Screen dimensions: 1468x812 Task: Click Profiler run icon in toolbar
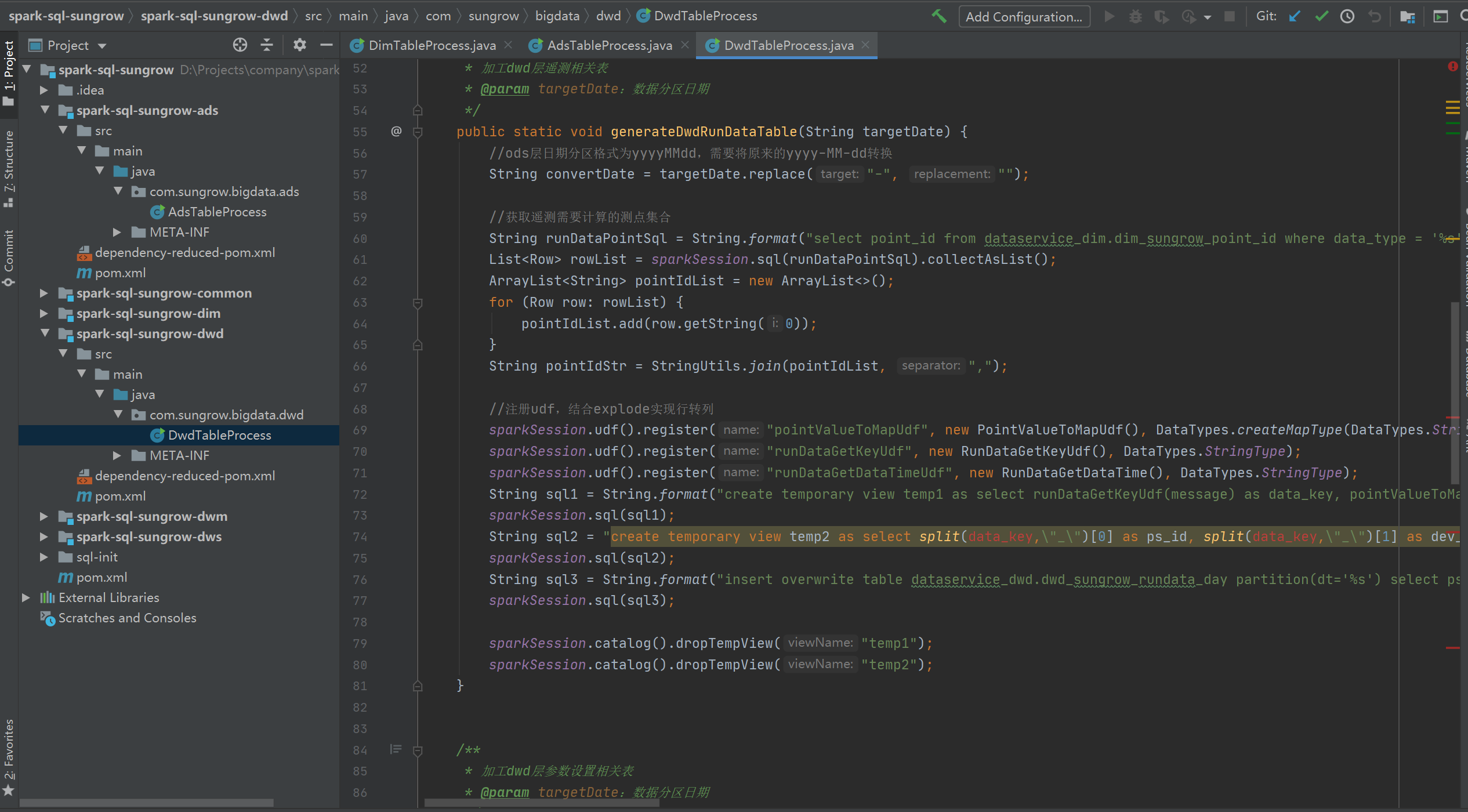tap(1188, 16)
